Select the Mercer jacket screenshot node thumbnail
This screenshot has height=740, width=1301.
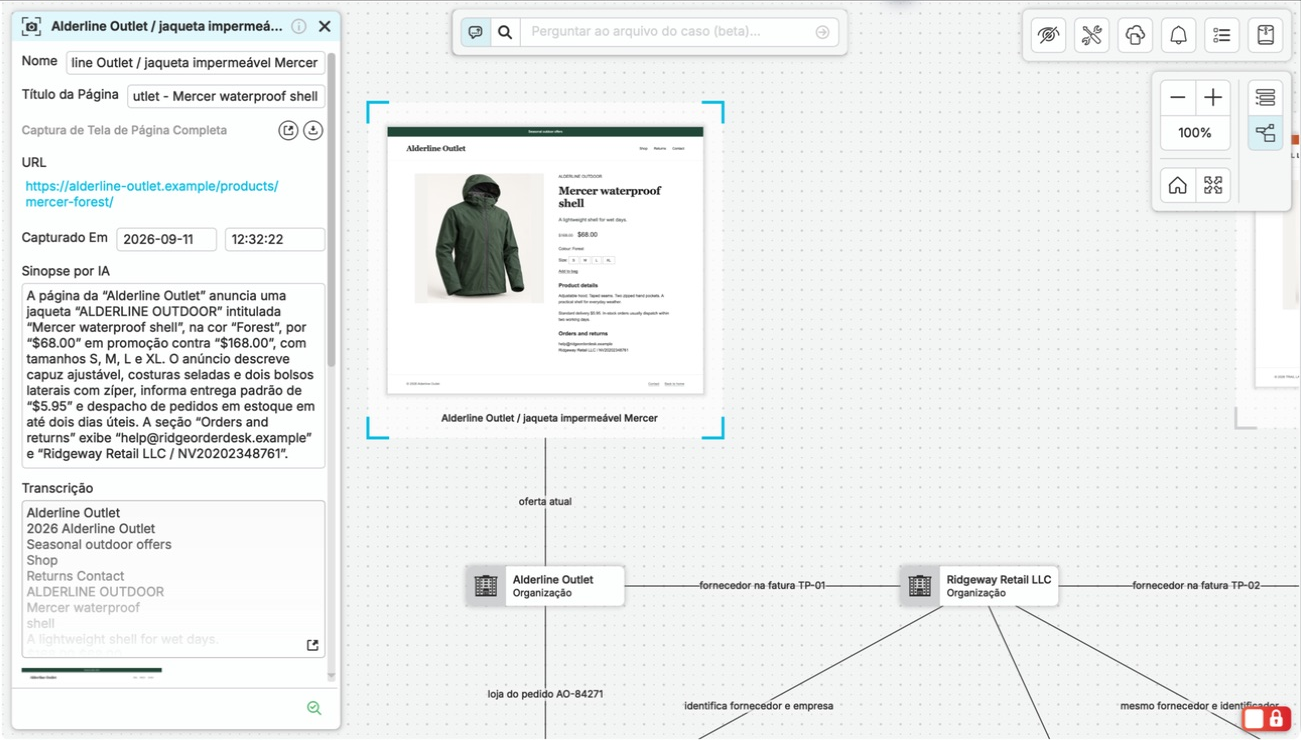click(x=546, y=260)
